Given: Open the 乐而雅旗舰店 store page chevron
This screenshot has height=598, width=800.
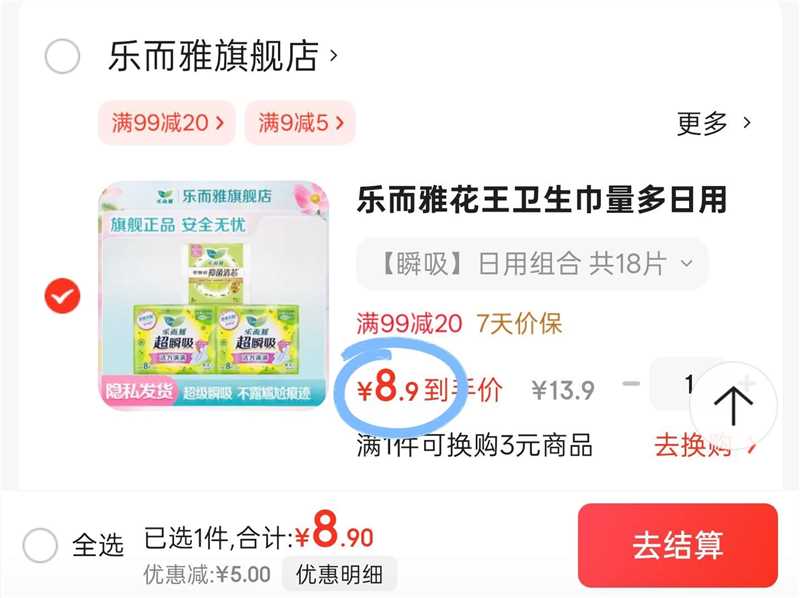Looking at the screenshot, I should tap(333, 55).
